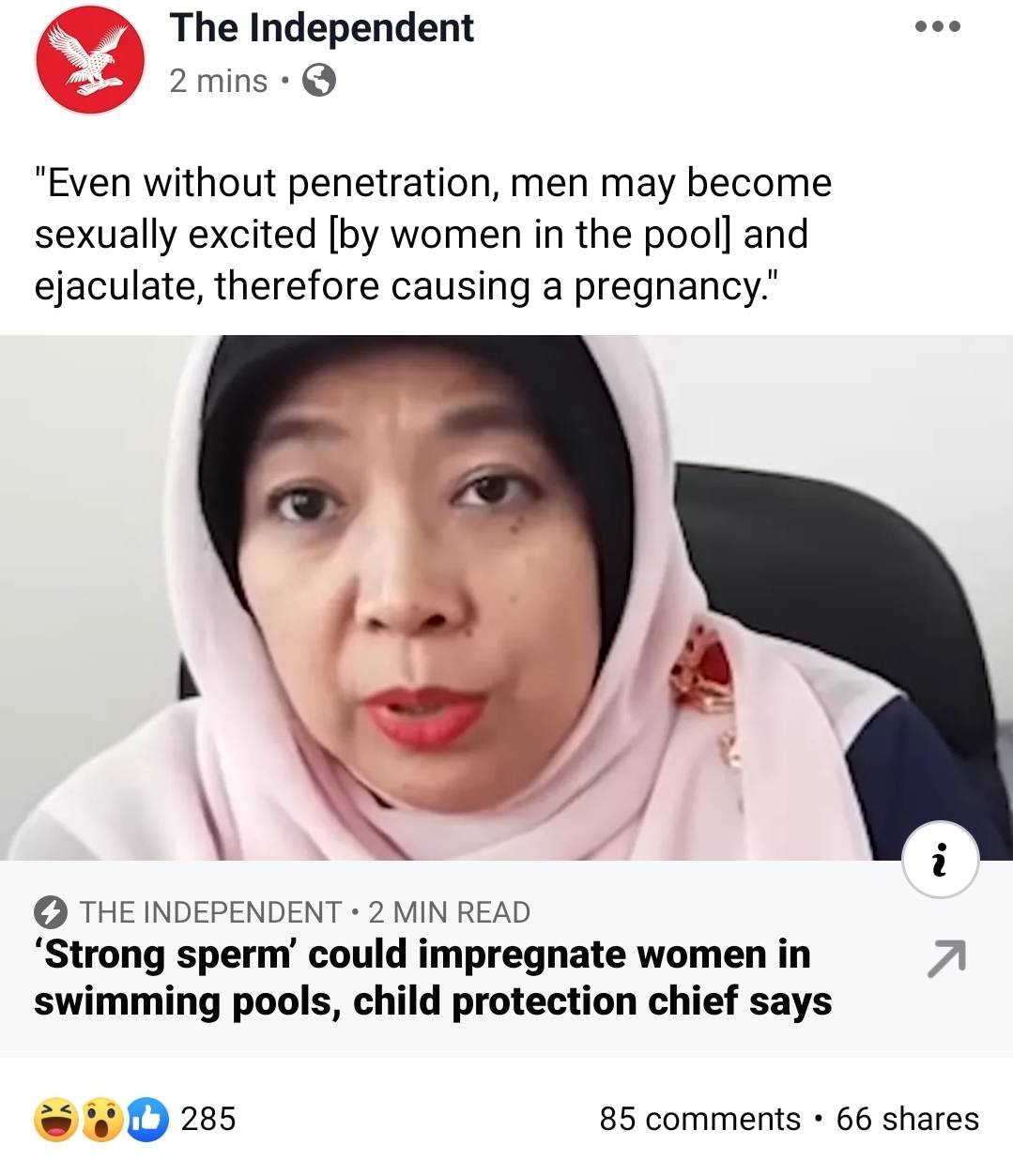Tap the laughing Haha reaction emoji
Viewport: 1013px width, 1176px height.
[x=56, y=1119]
